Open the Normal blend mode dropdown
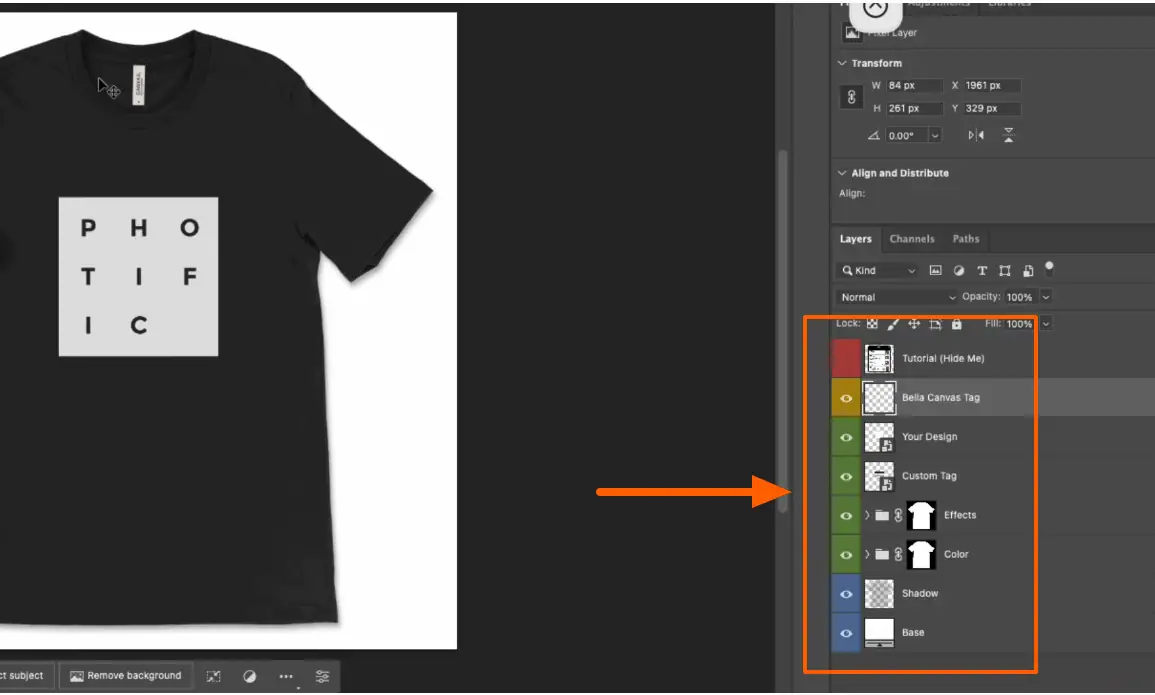This screenshot has width=1155, height=695. click(x=897, y=297)
